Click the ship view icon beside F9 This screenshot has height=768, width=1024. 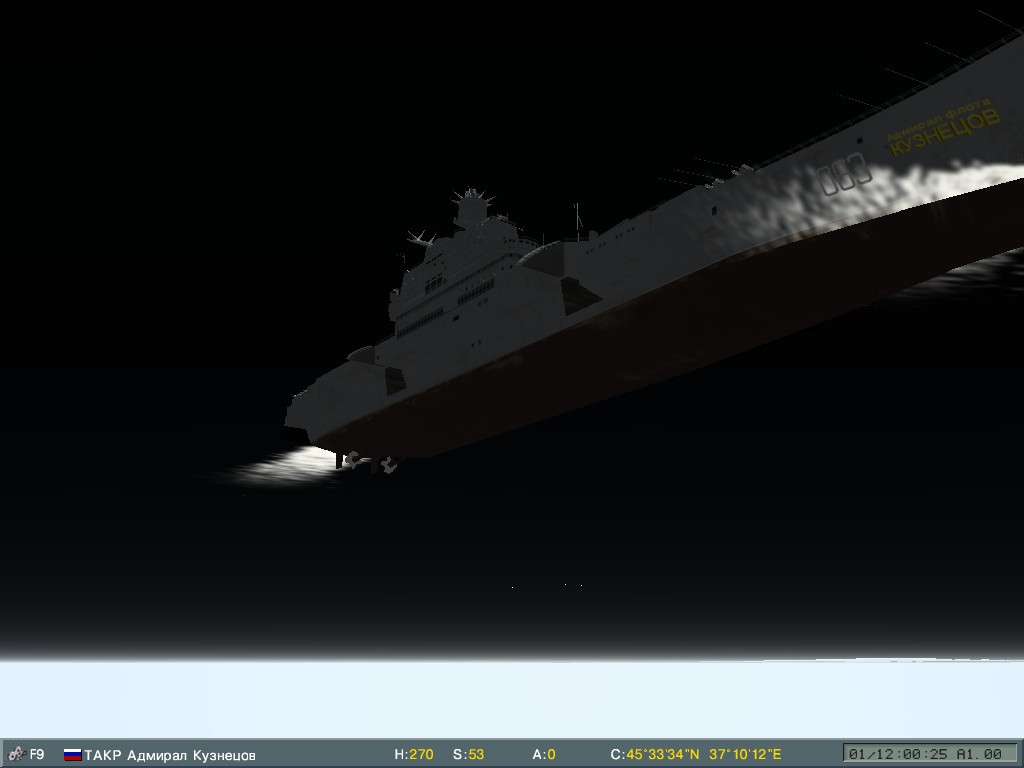pos(16,754)
